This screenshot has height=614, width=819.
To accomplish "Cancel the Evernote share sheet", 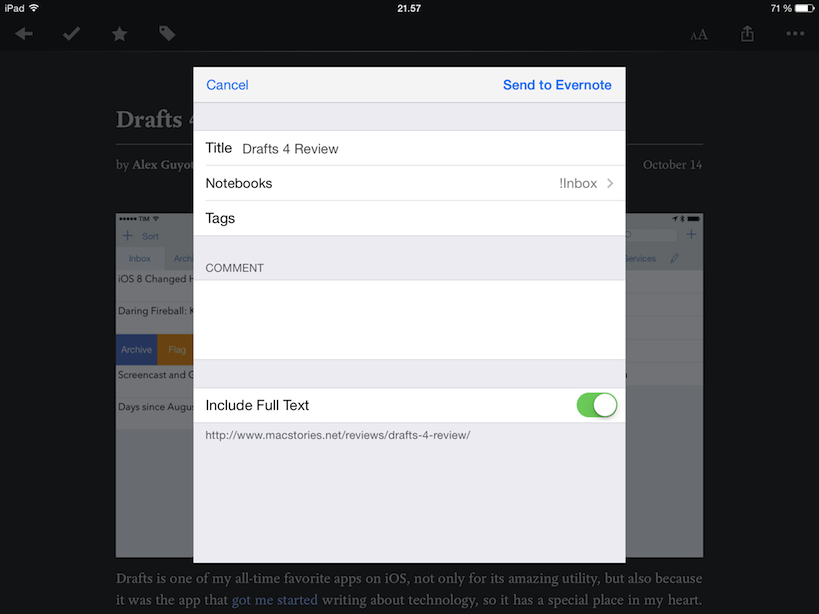I will point(227,85).
